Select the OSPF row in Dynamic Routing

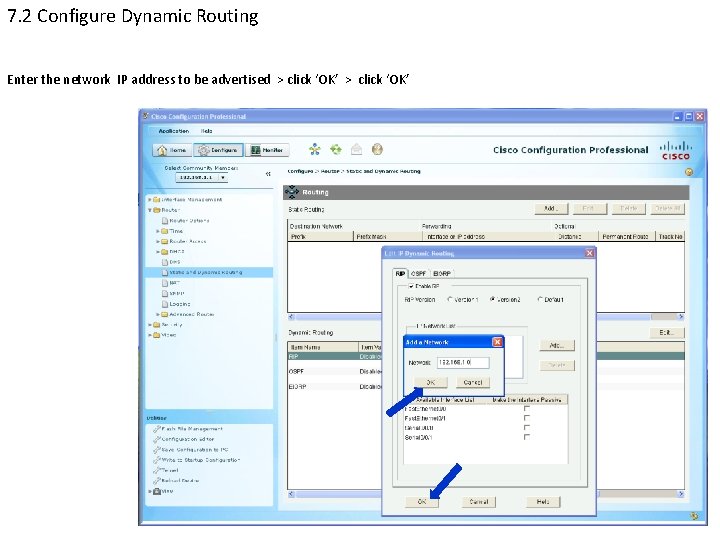pyautogui.click(x=335, y=371)
